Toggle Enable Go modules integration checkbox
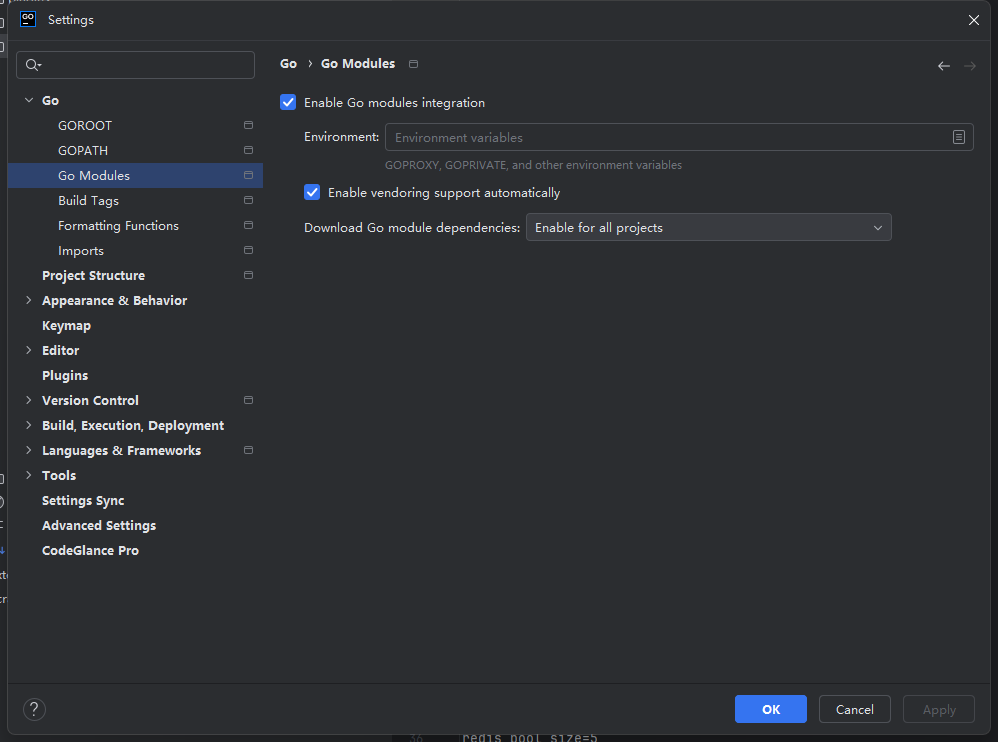Screen dimensions: 998x742 (288, 102)
